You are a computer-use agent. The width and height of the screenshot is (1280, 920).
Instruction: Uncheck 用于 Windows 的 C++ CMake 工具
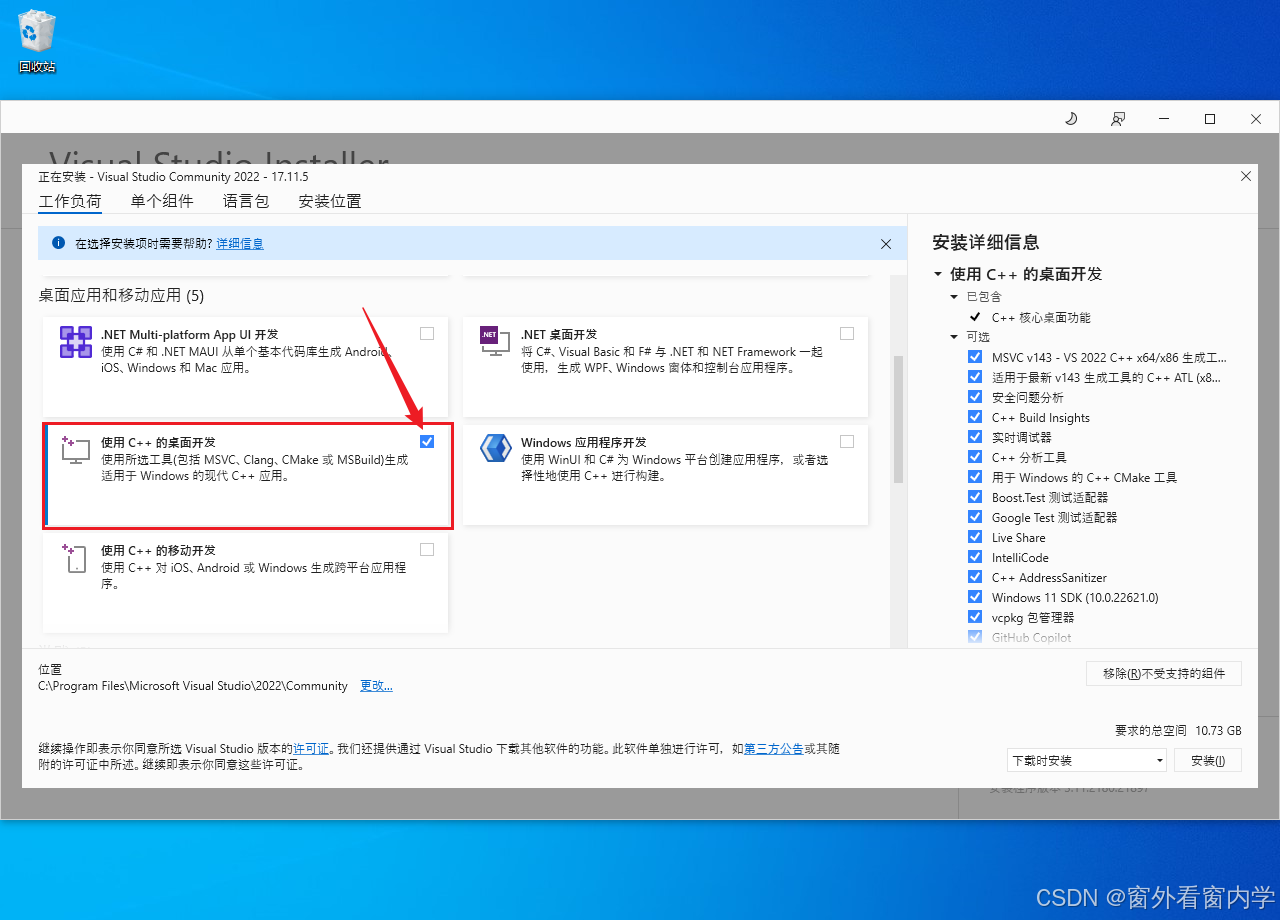point(975,477)
